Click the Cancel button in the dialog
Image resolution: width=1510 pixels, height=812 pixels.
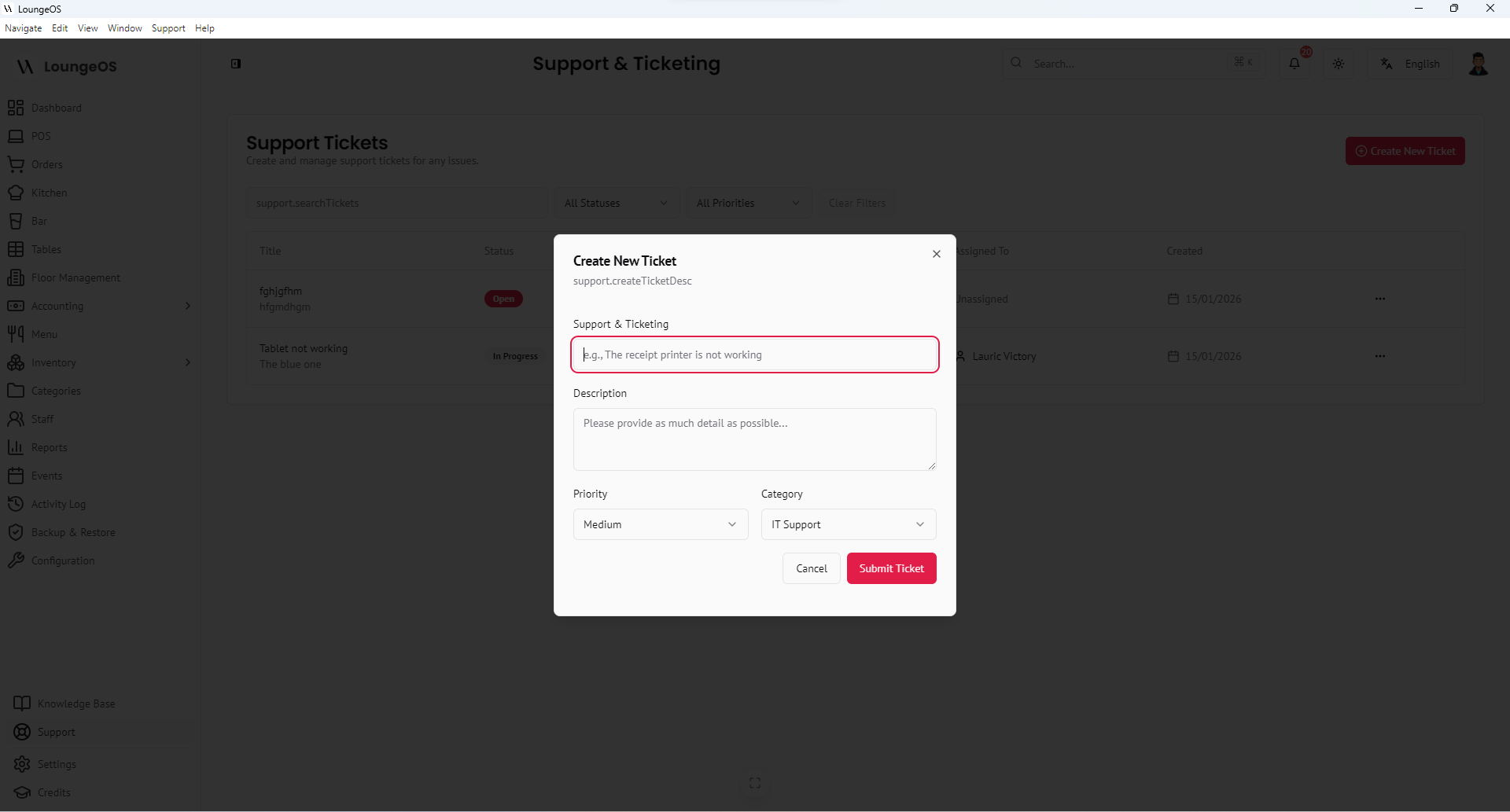pyautogui.click(x=811, y=568)
